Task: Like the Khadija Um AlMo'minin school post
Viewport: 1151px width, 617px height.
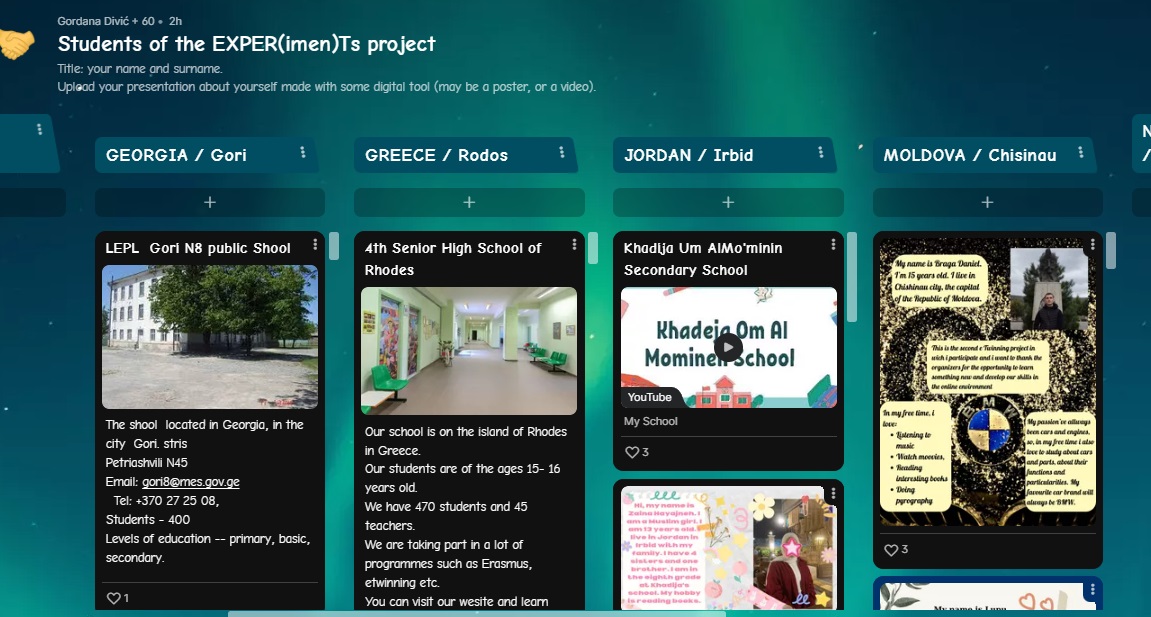Action: coord(632,452)
